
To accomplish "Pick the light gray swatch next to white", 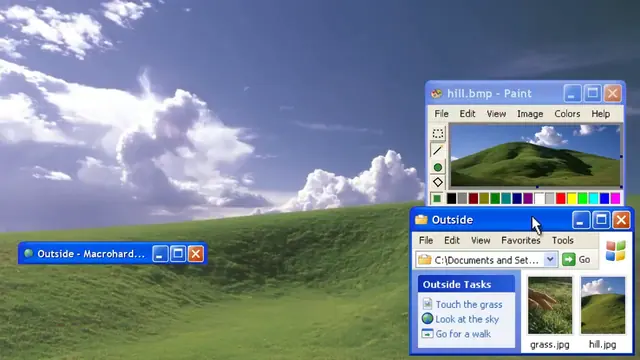I will pyautogui.click(x=550, y=198).
